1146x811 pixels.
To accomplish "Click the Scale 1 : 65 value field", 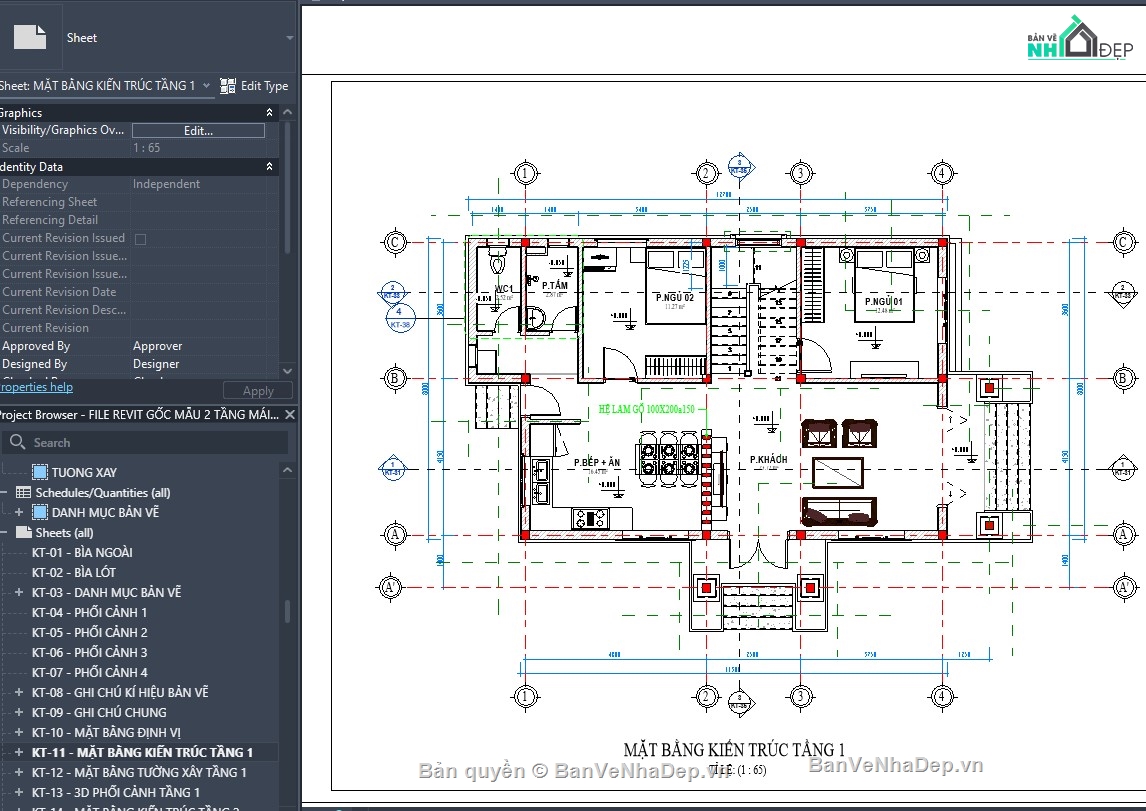I will click(199, 148).
